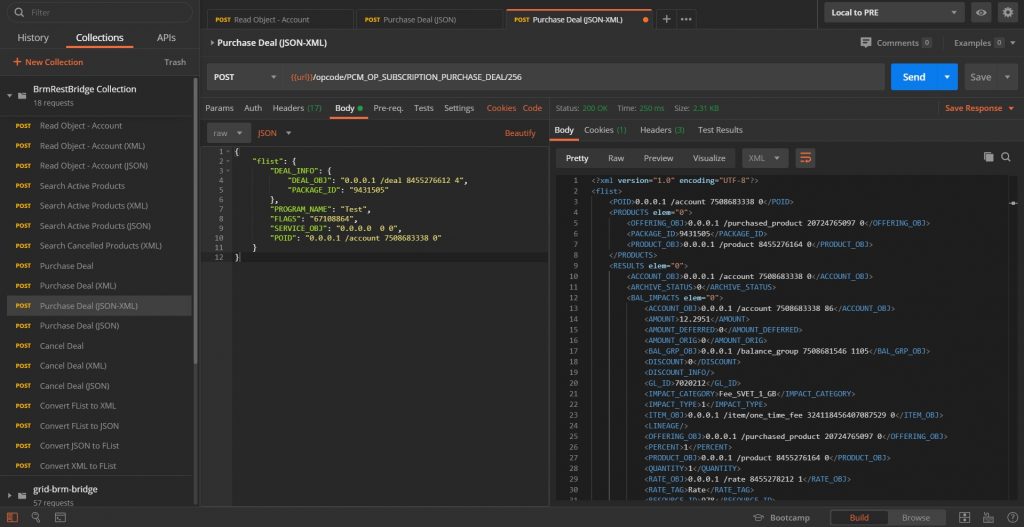Open the request Auth tab
The image size is (1024, 527).
click(253, 108)
